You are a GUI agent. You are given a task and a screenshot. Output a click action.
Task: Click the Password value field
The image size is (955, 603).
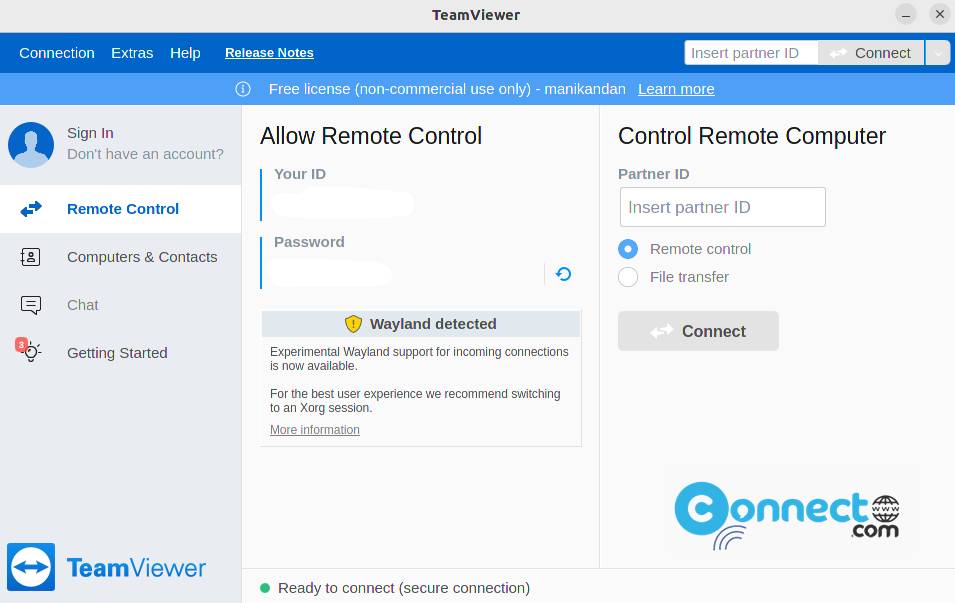(331, 273)
